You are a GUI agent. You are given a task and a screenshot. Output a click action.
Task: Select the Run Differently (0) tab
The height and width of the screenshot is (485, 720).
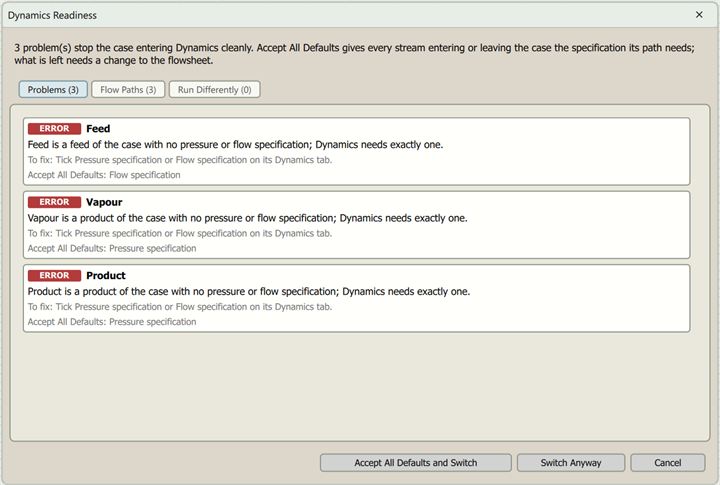coord(214,90)
